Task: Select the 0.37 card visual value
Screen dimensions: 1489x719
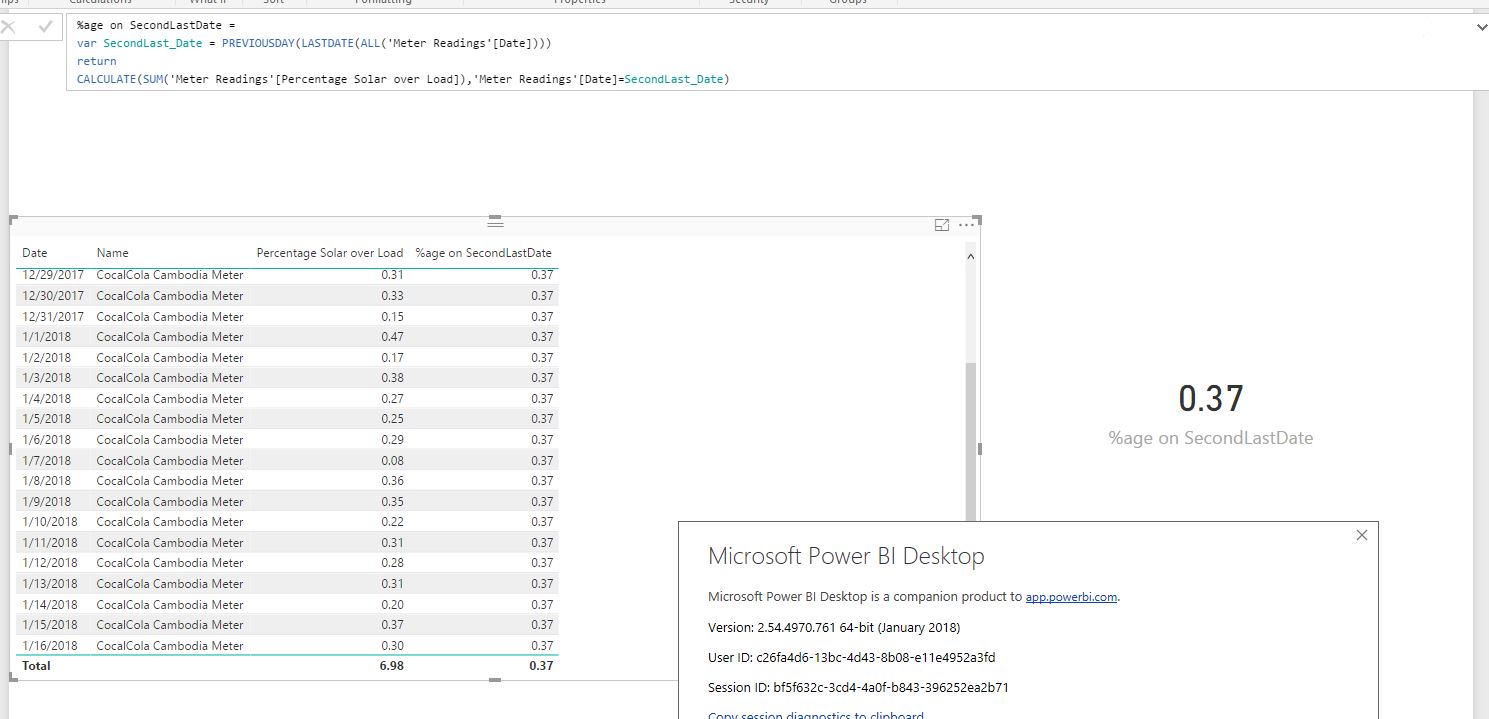Action: click(x=1211, y=399)
